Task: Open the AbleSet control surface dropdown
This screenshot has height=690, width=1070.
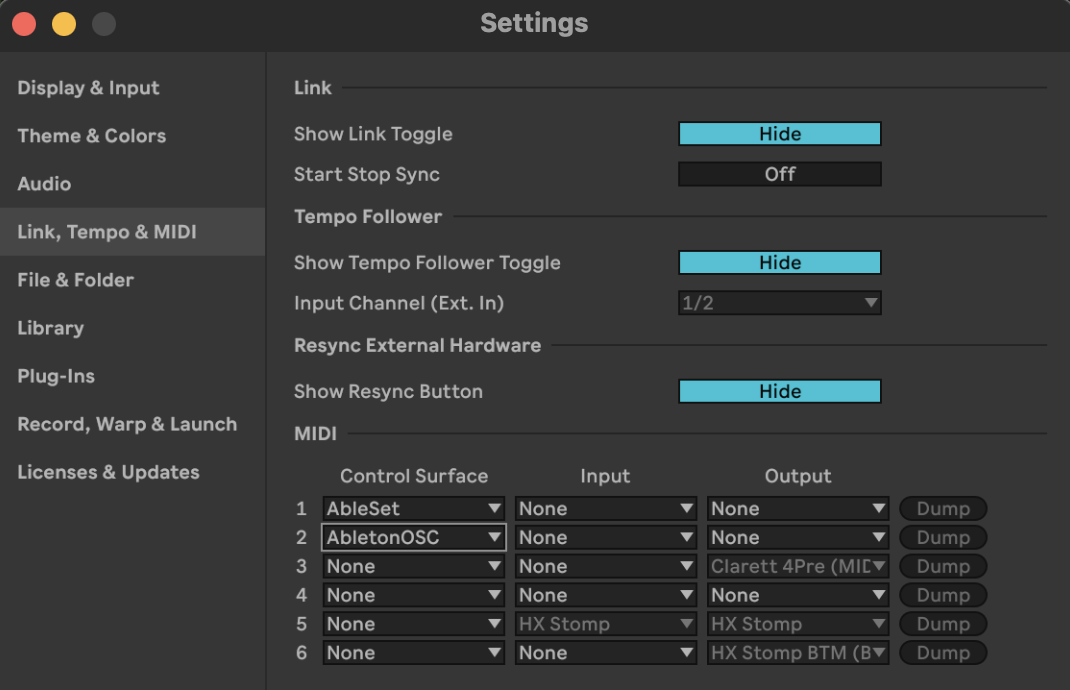Action: point(413,508)
